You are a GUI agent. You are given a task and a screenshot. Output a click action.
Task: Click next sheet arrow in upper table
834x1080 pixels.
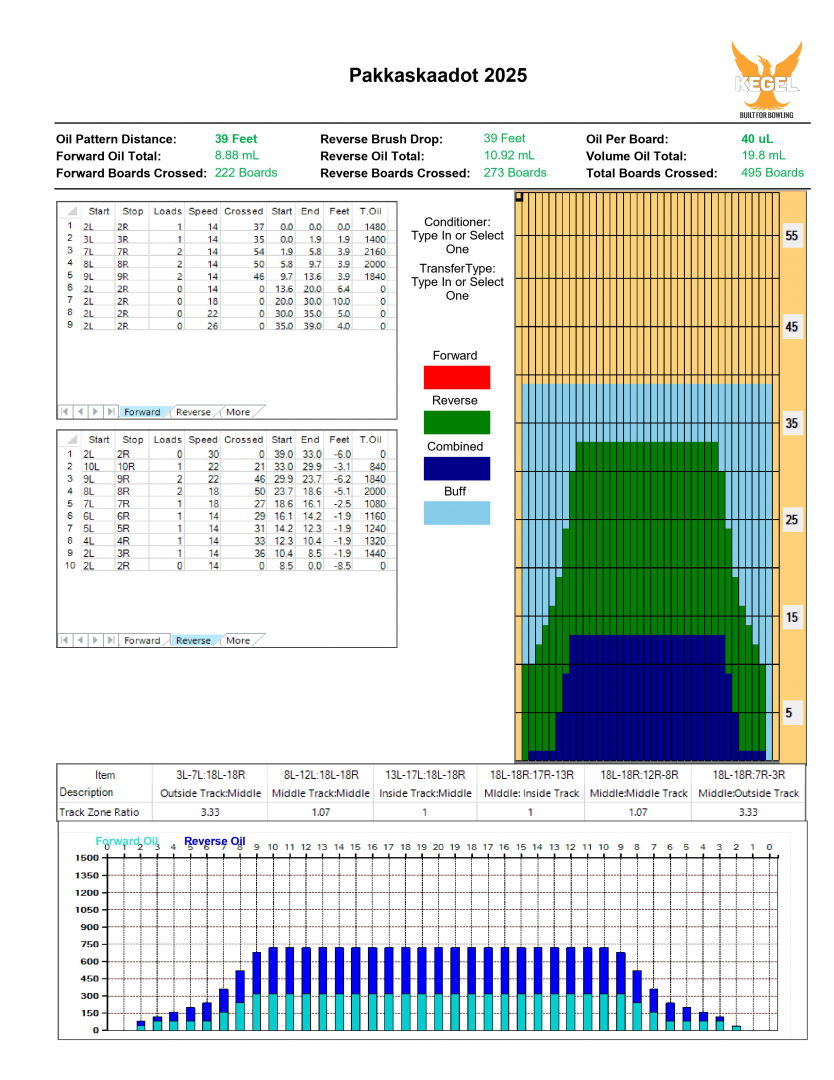click(95, 412)
